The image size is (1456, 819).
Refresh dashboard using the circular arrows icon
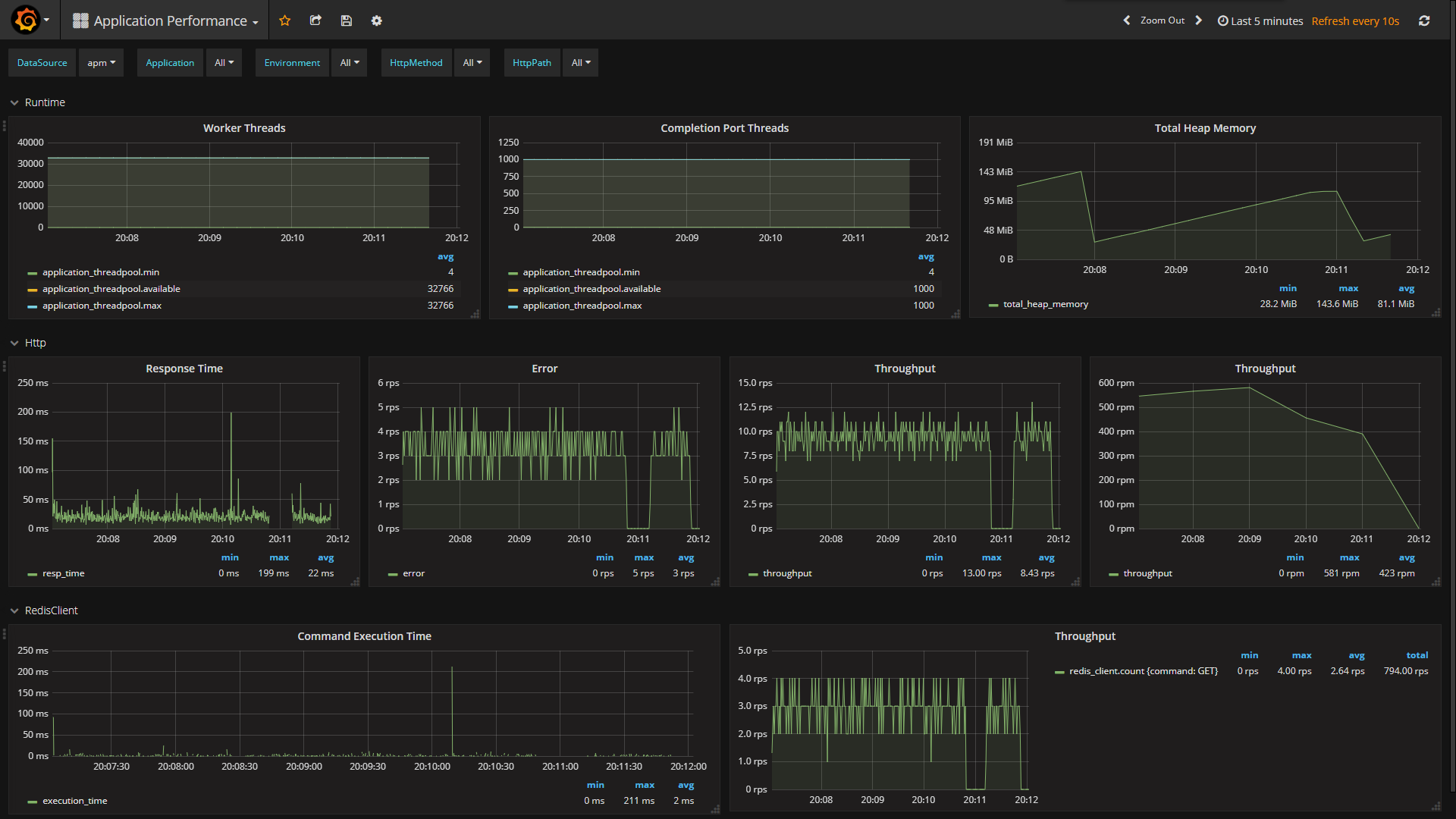pos(1424,21)
